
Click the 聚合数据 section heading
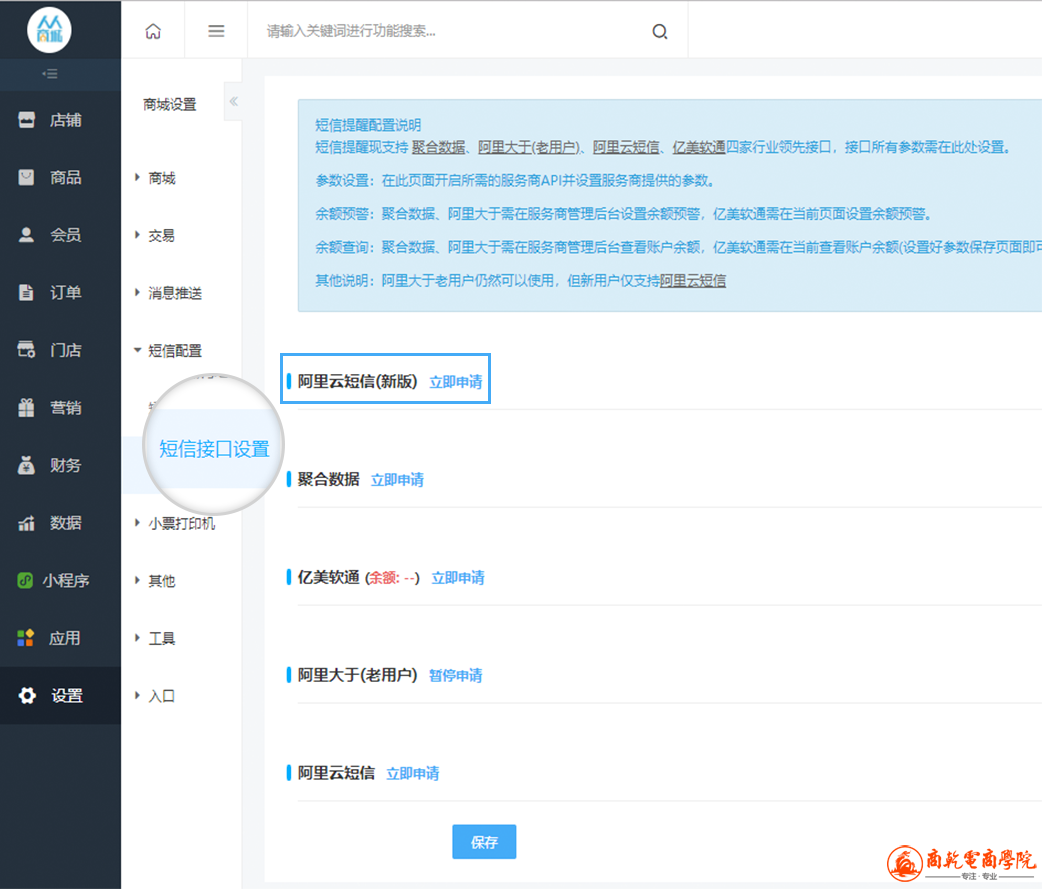(328, 479)
